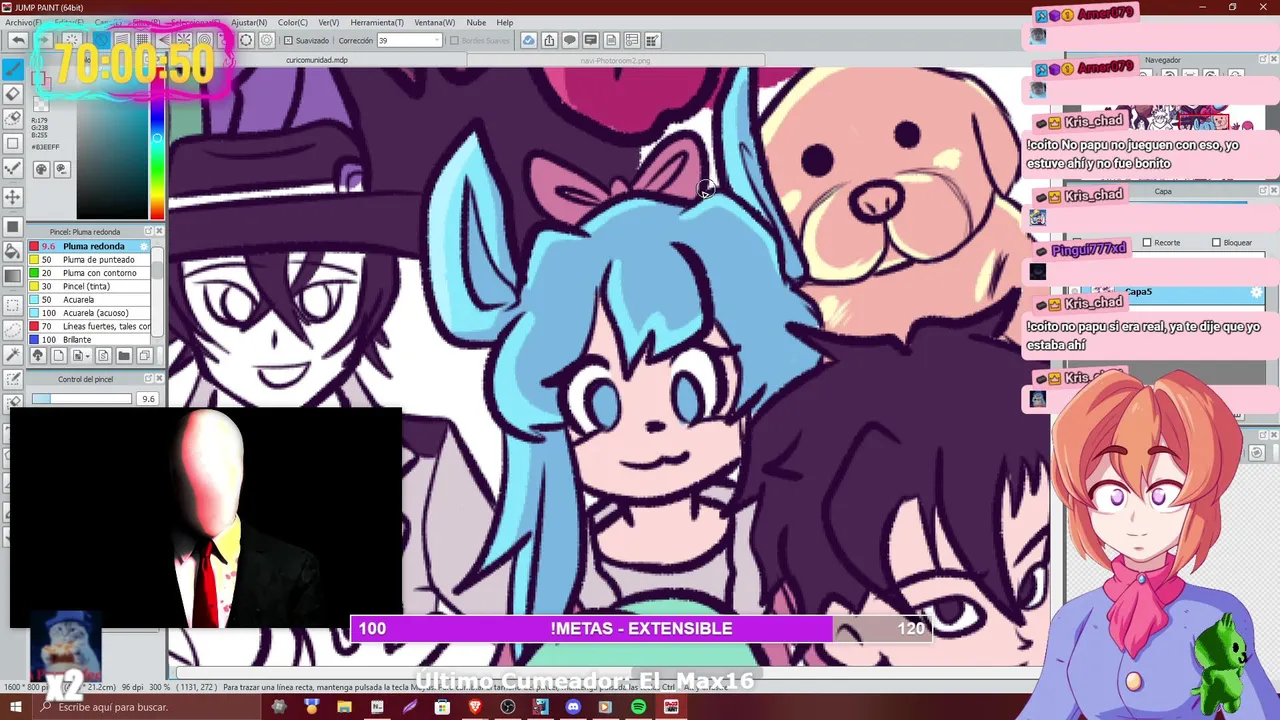The image size is (1280, 720).
Task: Toggle the Suavizado checkbox
Action: 289,41
